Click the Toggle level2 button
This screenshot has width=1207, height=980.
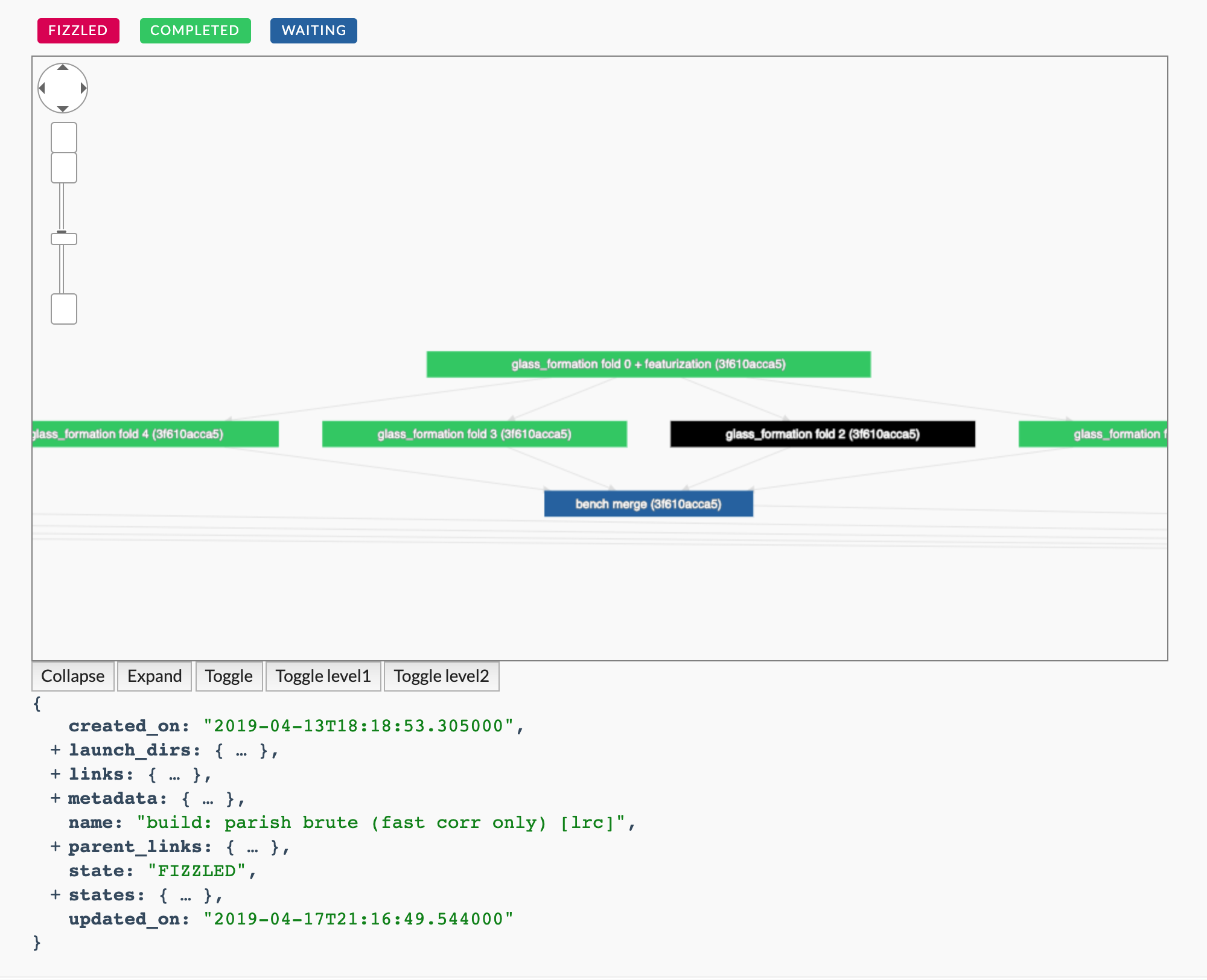[441, 676]
